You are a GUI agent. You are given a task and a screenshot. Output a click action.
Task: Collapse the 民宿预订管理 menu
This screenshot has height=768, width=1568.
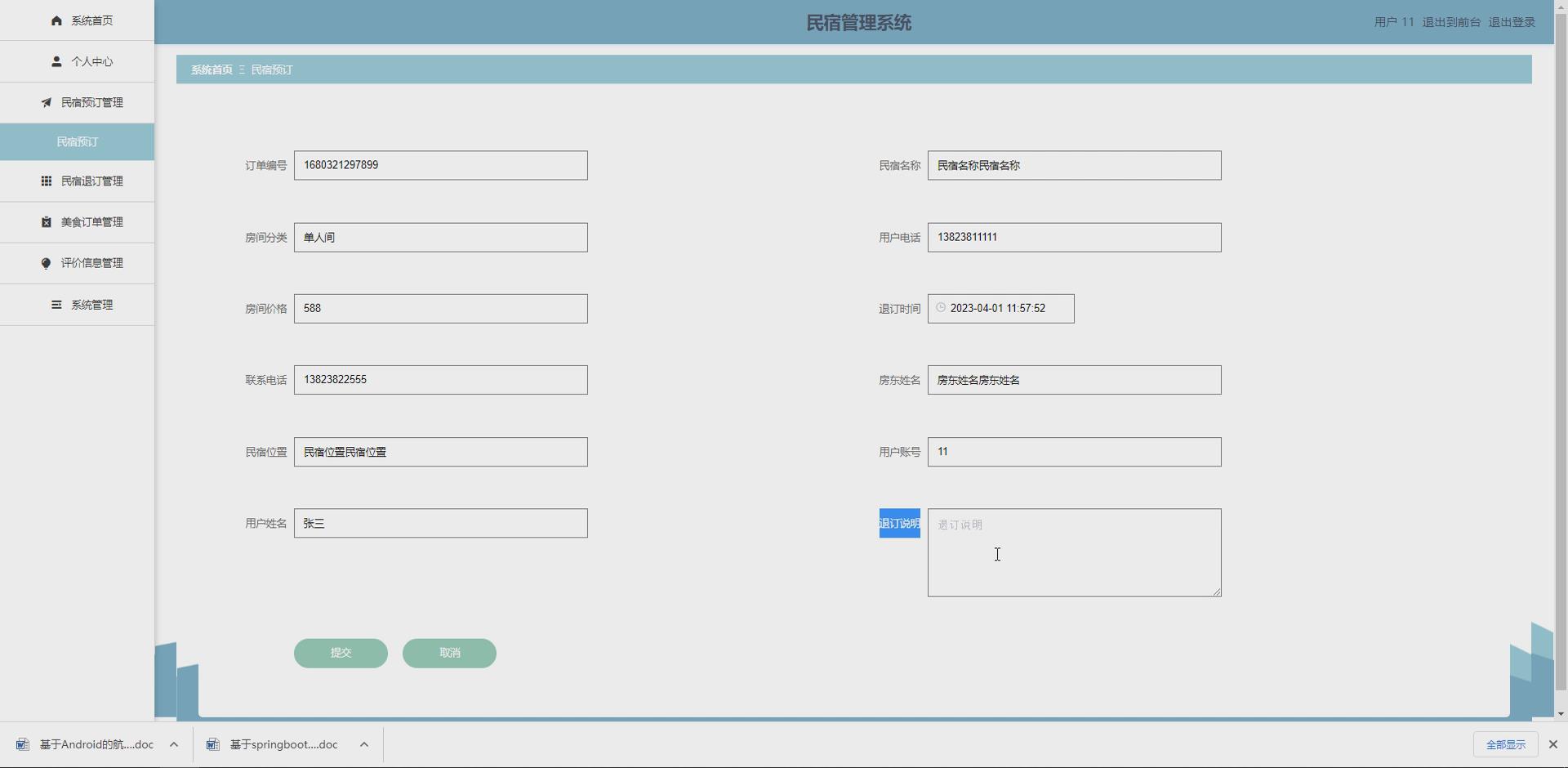point(77,102)
